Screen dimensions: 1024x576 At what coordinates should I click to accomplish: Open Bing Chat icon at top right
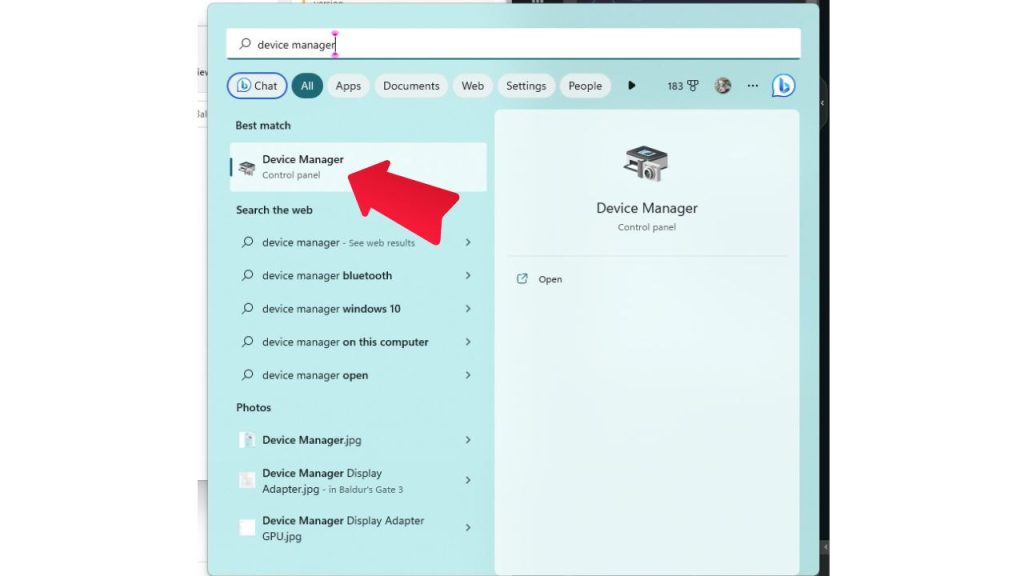click(x=783, y=86)
